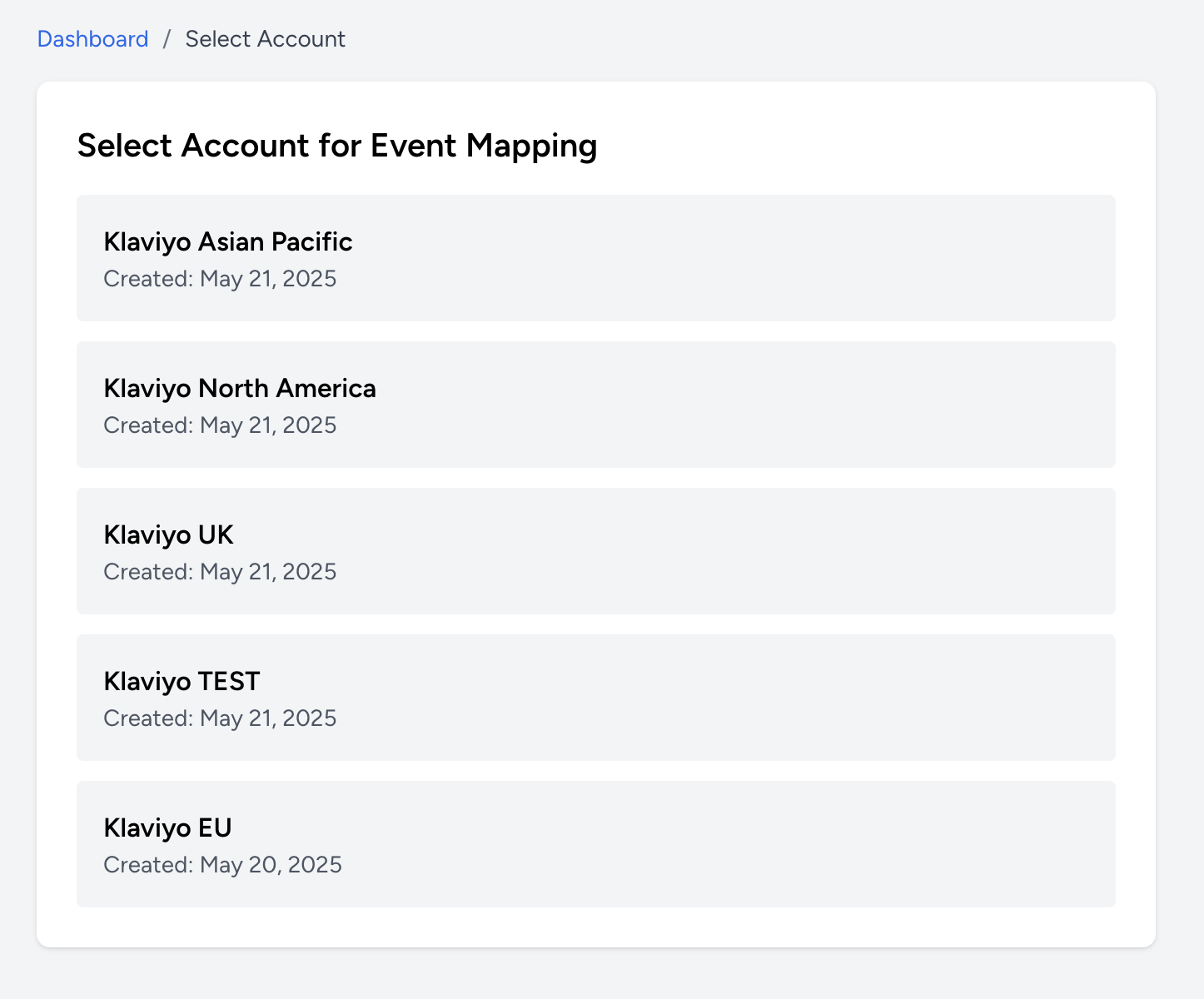Click the Klaviyo North America title text
The width and height of the screenshot is (1204, 999).
239,389
